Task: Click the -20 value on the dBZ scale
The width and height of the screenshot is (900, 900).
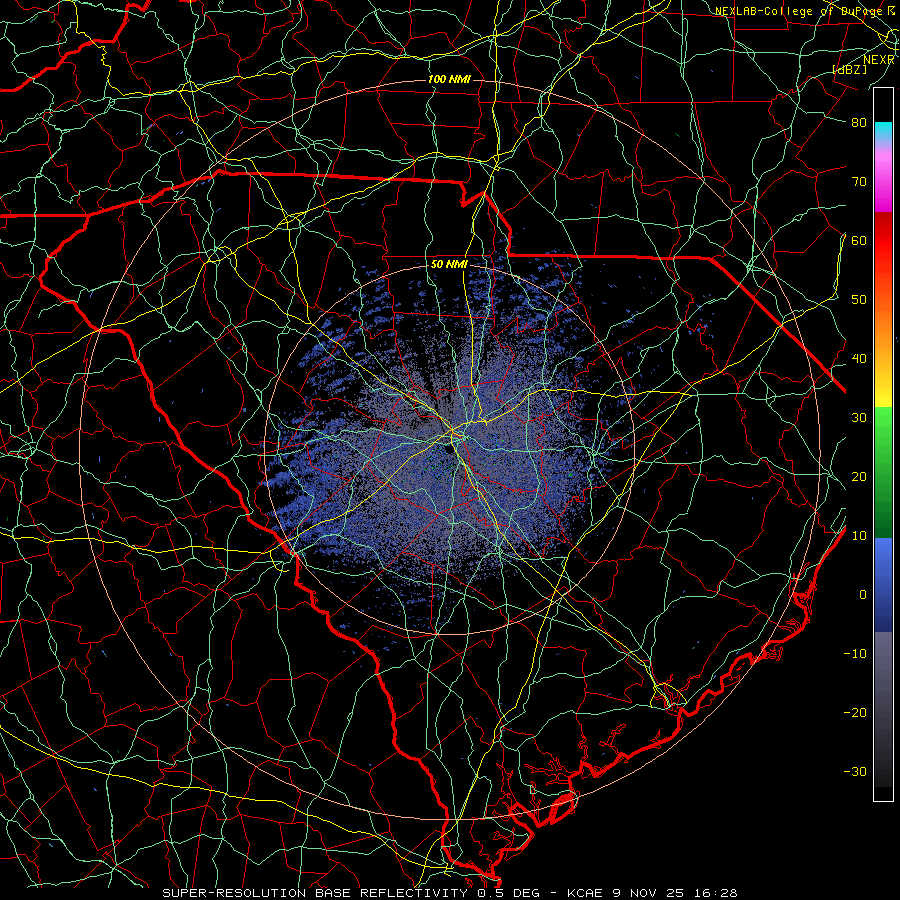Action: tap(855, 713)
